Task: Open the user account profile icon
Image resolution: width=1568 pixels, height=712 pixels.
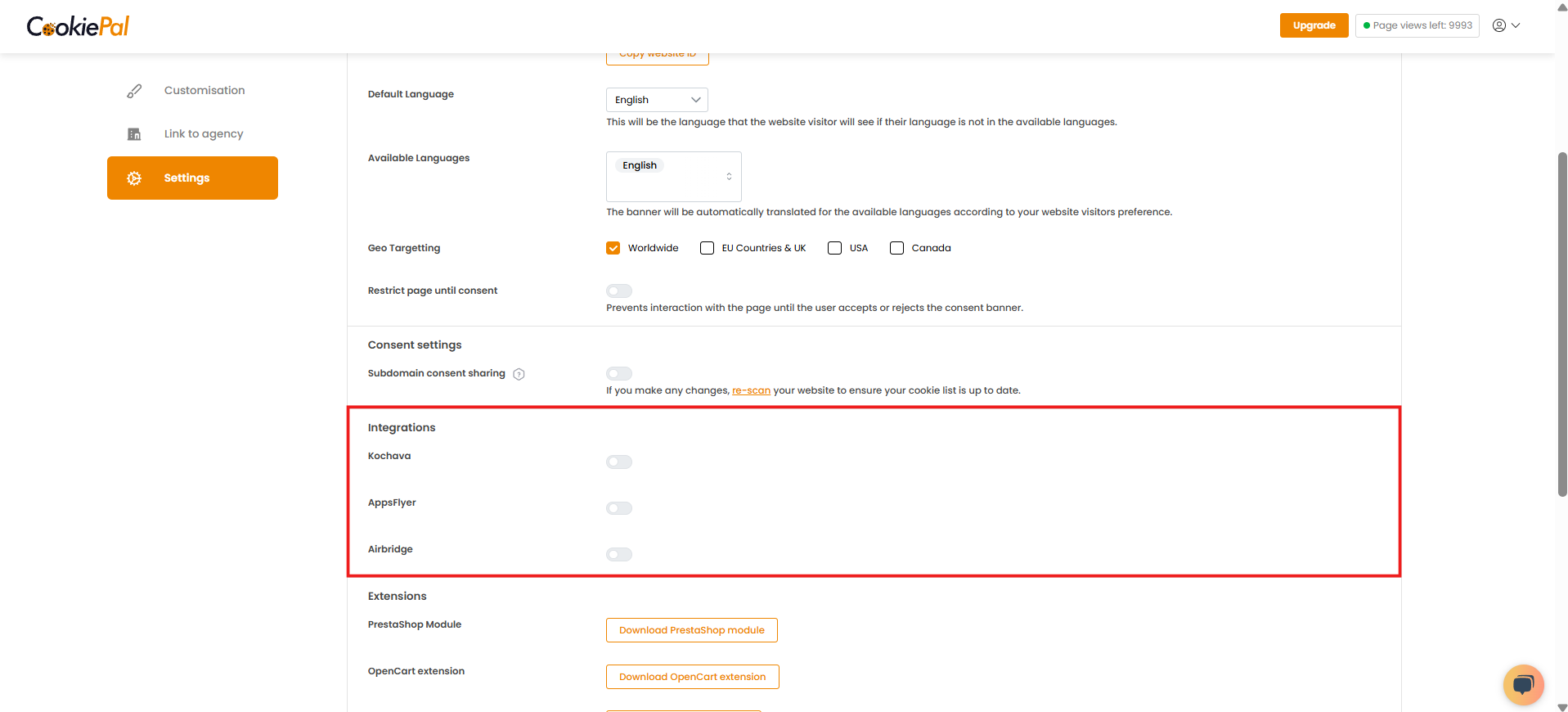Action: pyautogui.click(x=1498, y=25)
